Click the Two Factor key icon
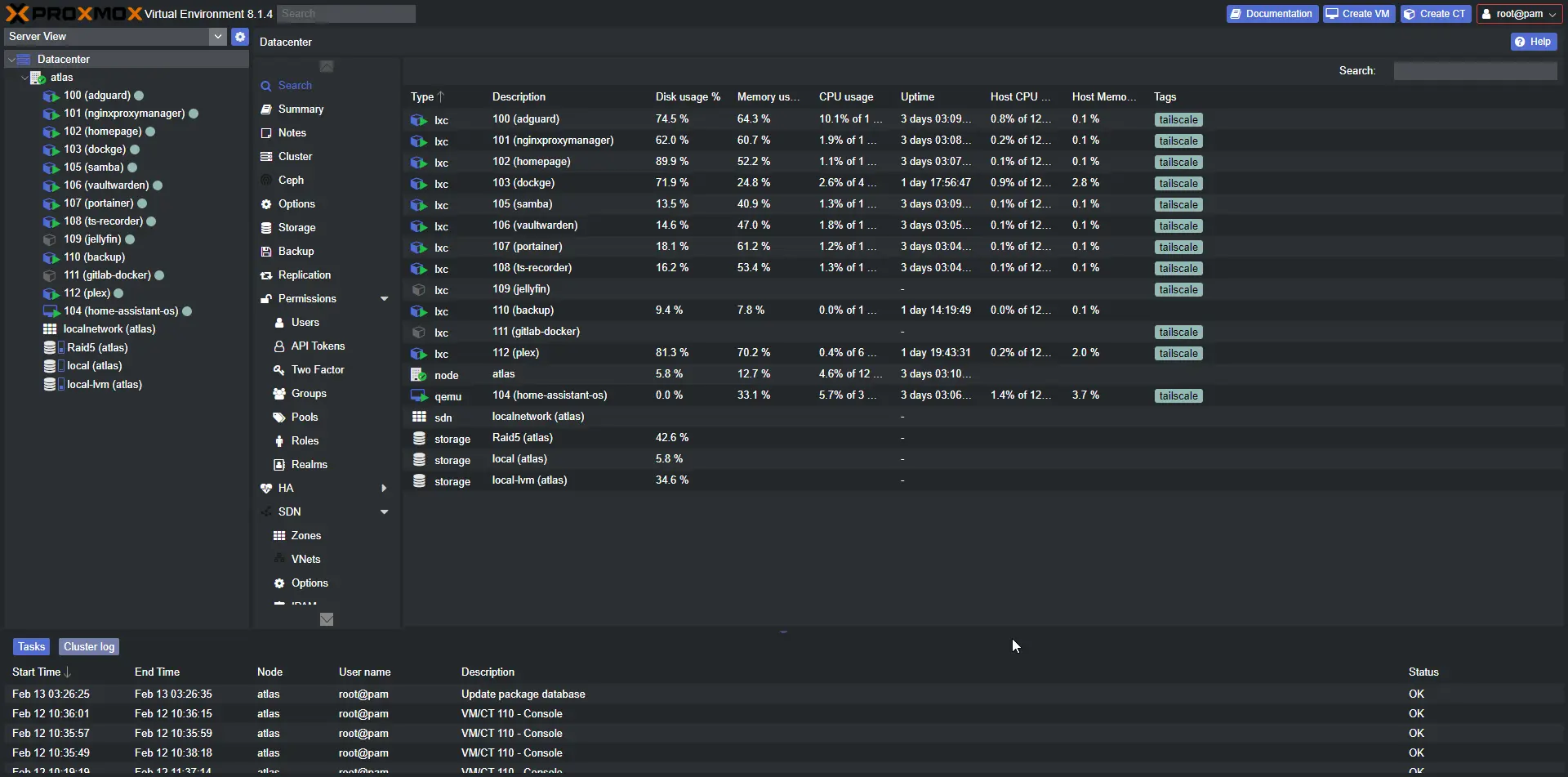This screenshot has width=1568, height=777. pos(279,370)
